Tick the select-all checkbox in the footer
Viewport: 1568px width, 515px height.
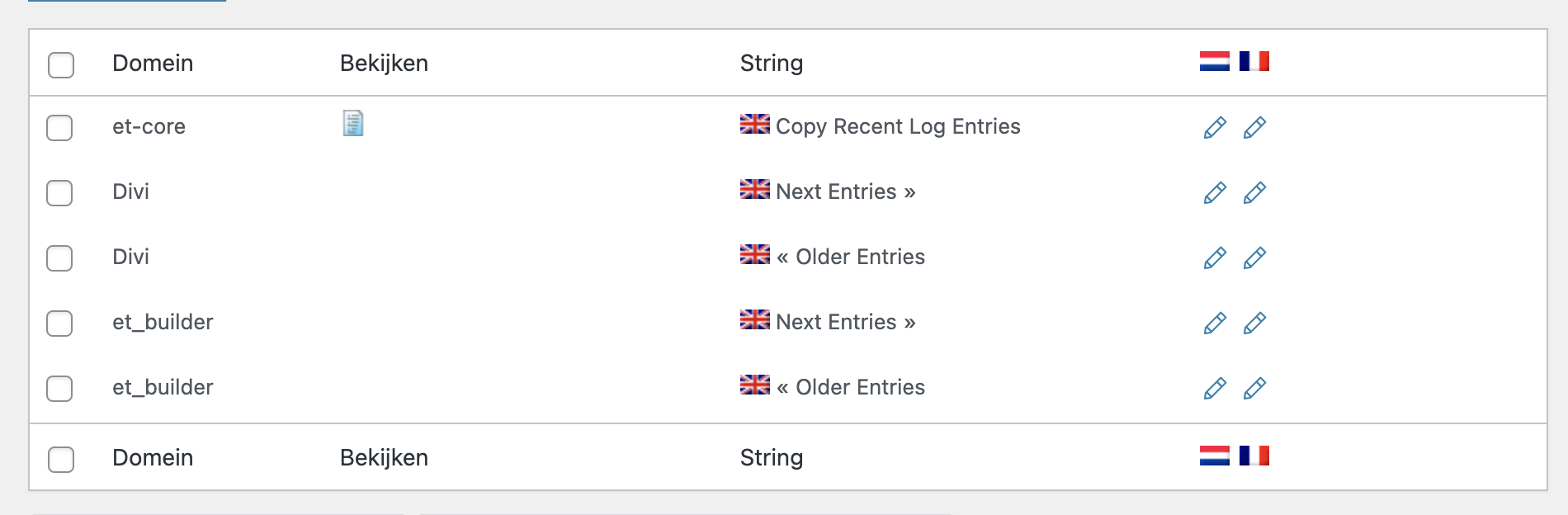(x=61, y=459)
